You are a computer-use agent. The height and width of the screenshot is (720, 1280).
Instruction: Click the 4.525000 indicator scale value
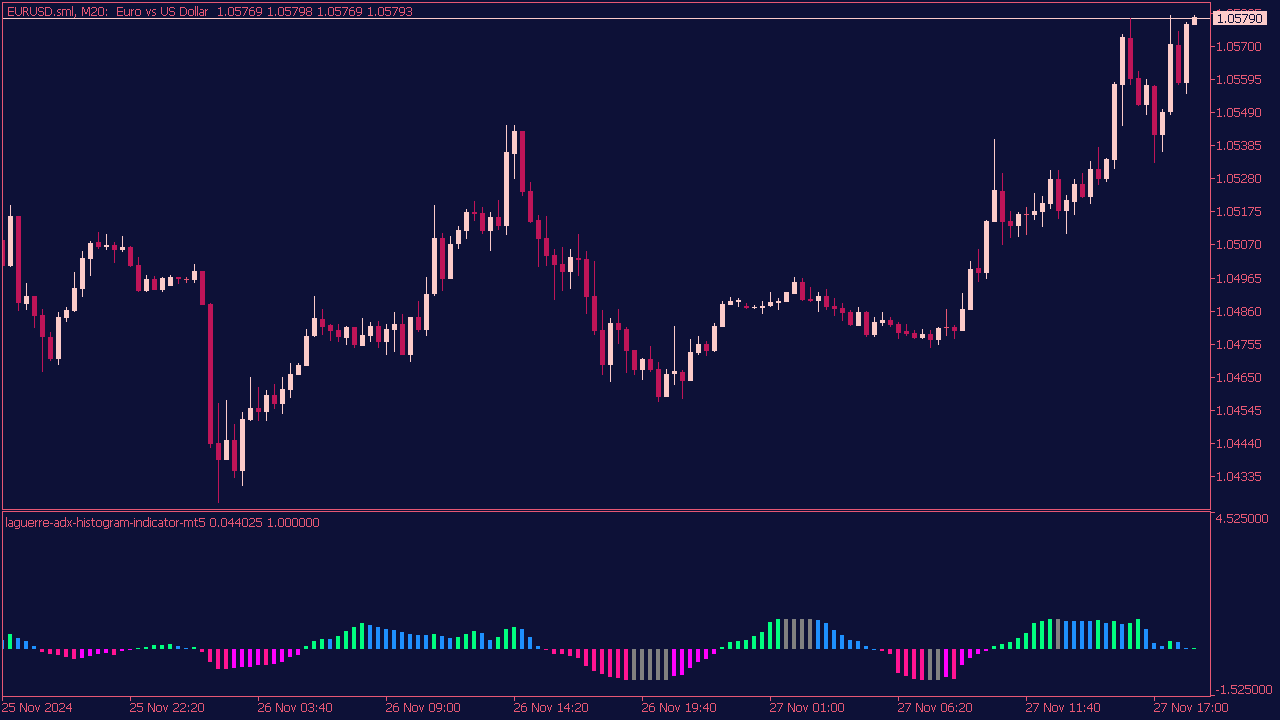[1241, 518]
